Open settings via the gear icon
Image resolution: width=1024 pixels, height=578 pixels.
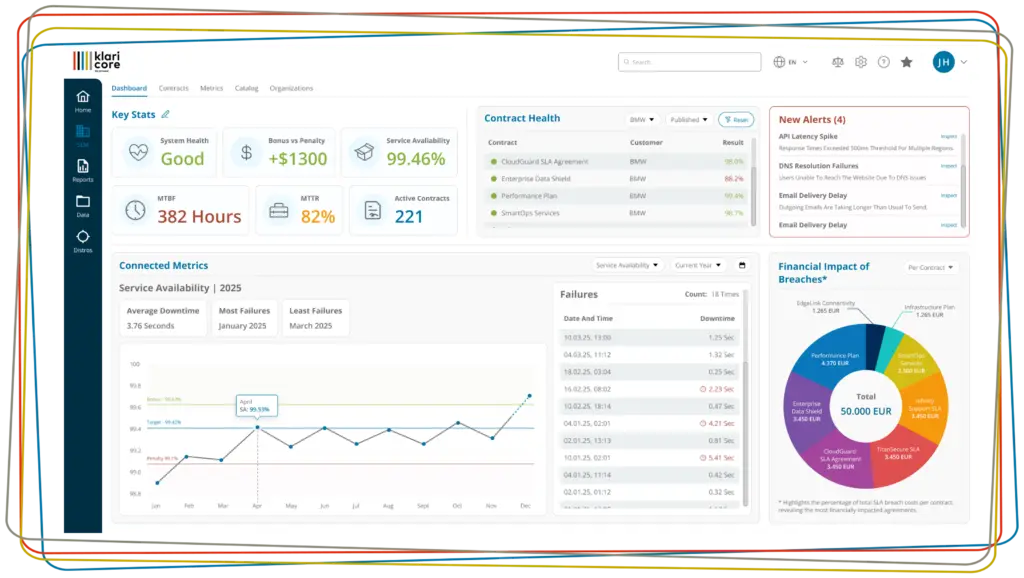pyautogui.click(x=861, y=62)
